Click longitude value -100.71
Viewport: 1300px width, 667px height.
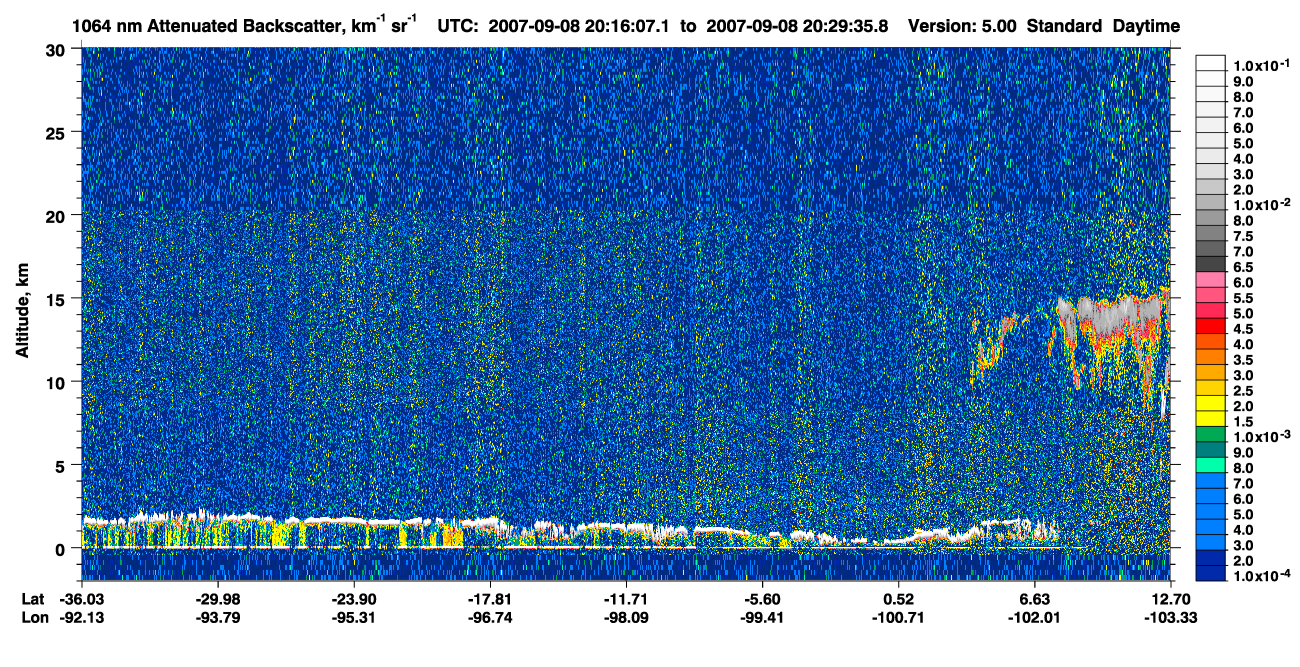pos(899,617)
